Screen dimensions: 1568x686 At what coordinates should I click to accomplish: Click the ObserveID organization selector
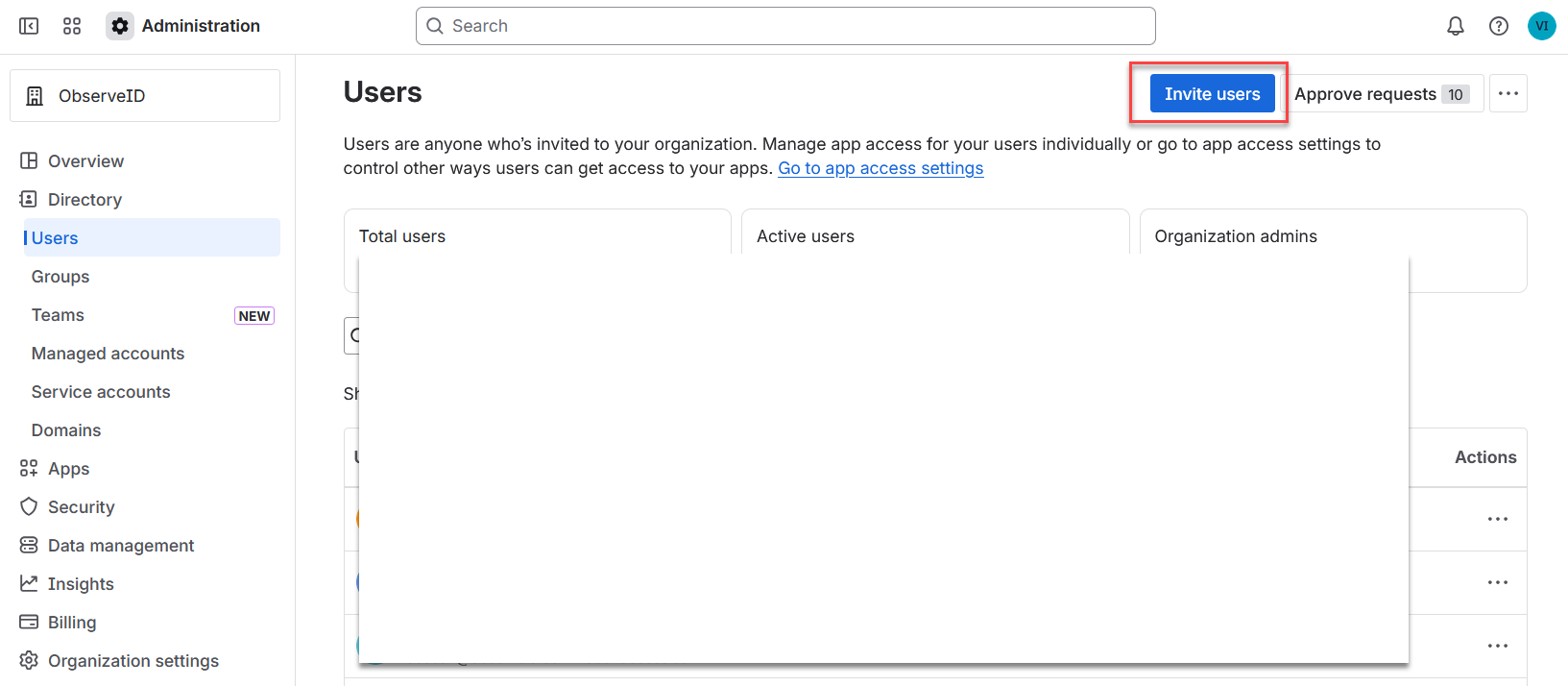[145, 95]
